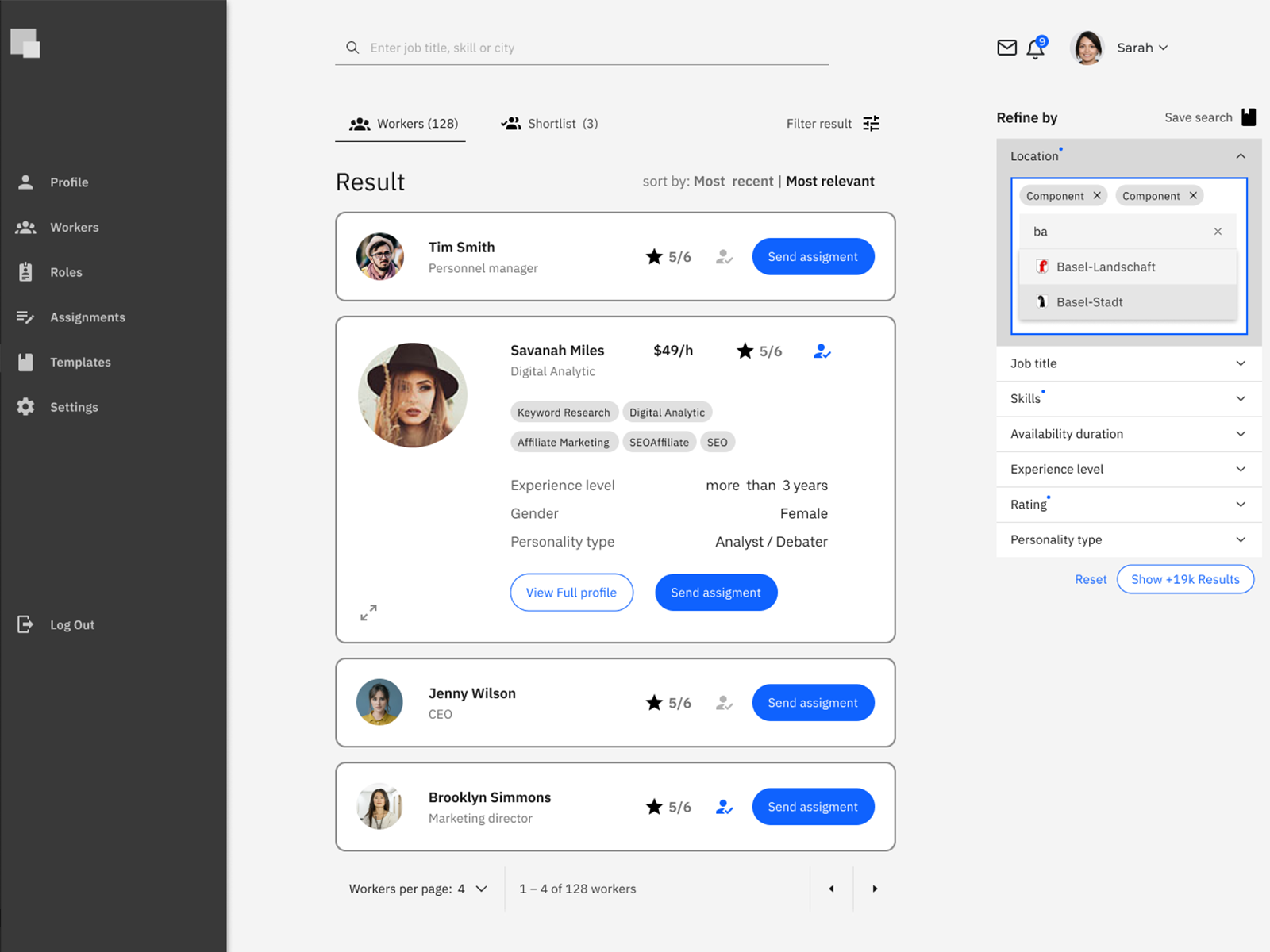Open the Assignments sidebar section
Image resolution: width=1270 pixels, height=952 pixels.
coord(87,317)
